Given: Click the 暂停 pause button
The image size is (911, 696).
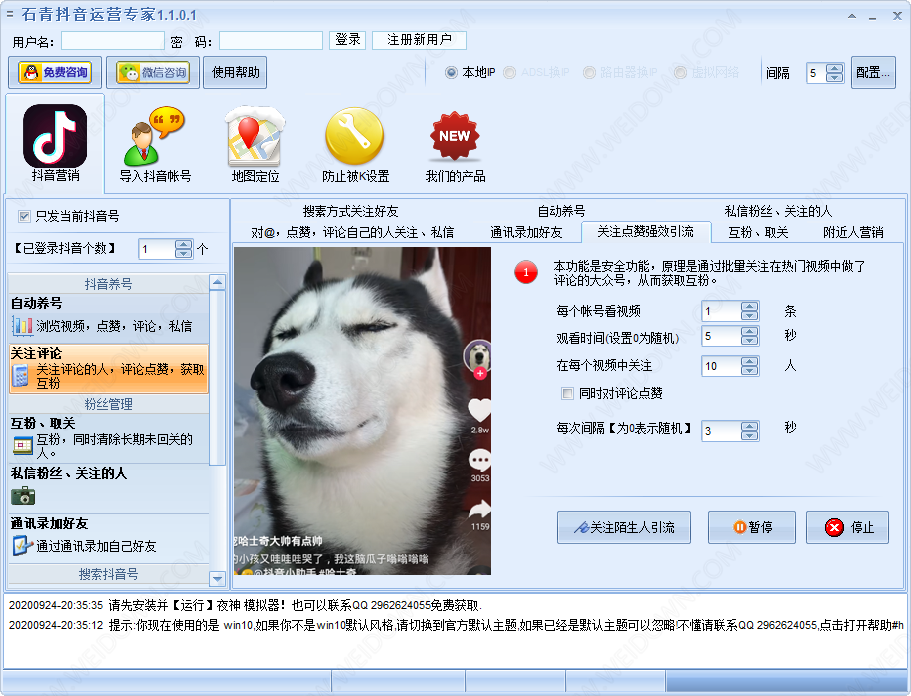Looking at the screenshot, I should pyautogui.click(x=752, y=528).
